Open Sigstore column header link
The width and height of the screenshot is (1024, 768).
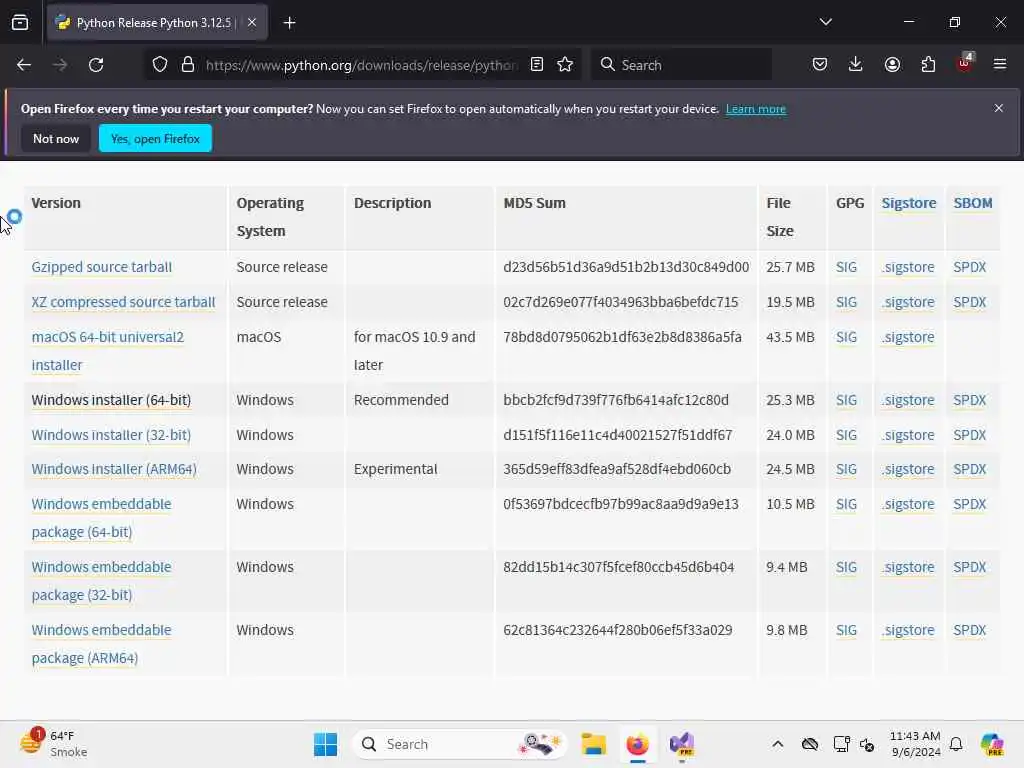click(908, 203)
